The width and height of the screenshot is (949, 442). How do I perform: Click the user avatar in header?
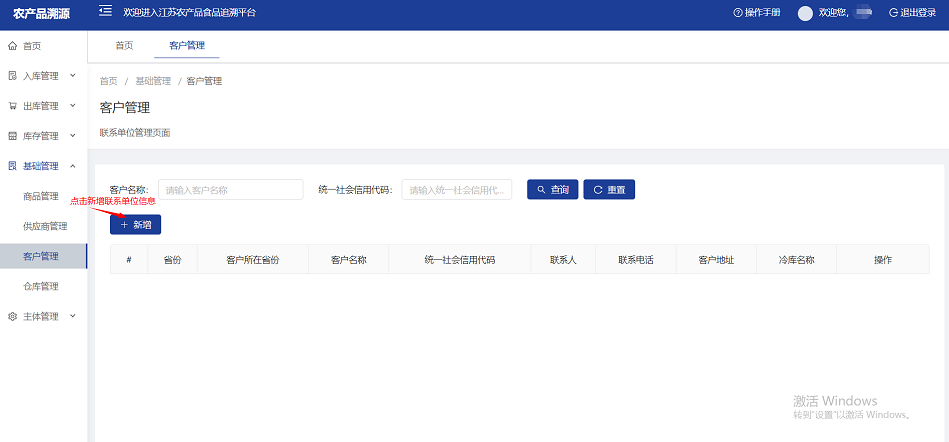point(805,13)
